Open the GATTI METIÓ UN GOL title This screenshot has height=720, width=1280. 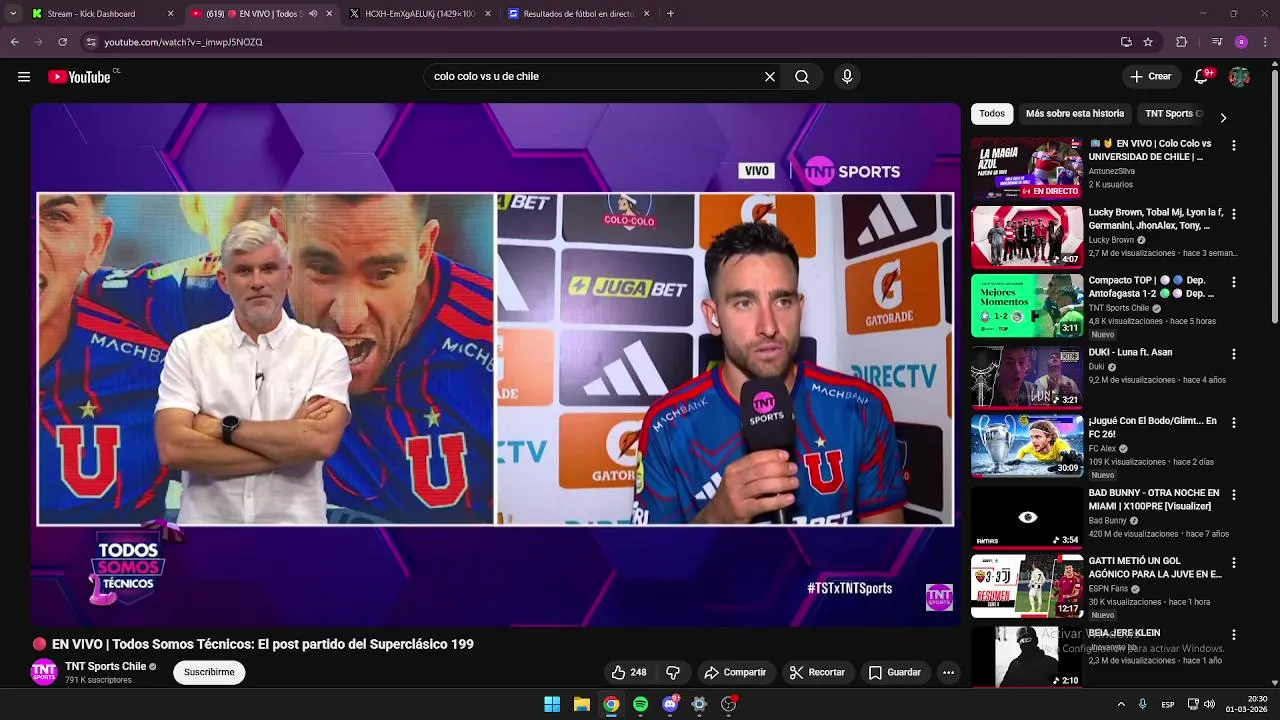tap(1155, 568)
